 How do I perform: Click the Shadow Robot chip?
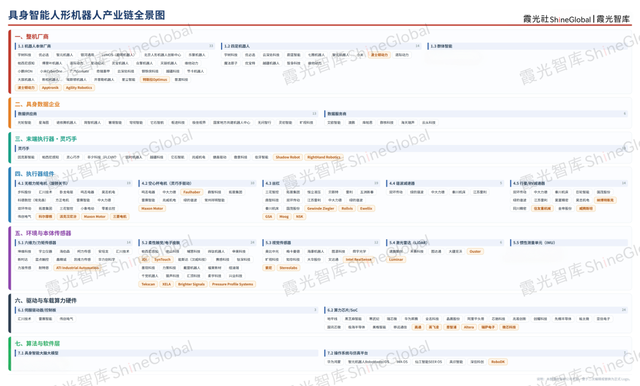[x=288, y=157]
